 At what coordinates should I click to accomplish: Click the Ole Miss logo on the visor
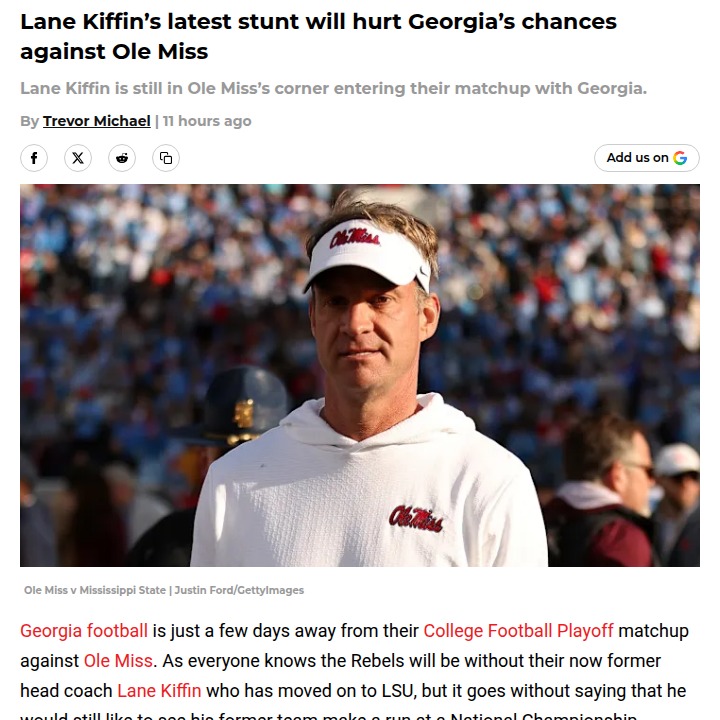pyautogui.click(x=356, y=238)
